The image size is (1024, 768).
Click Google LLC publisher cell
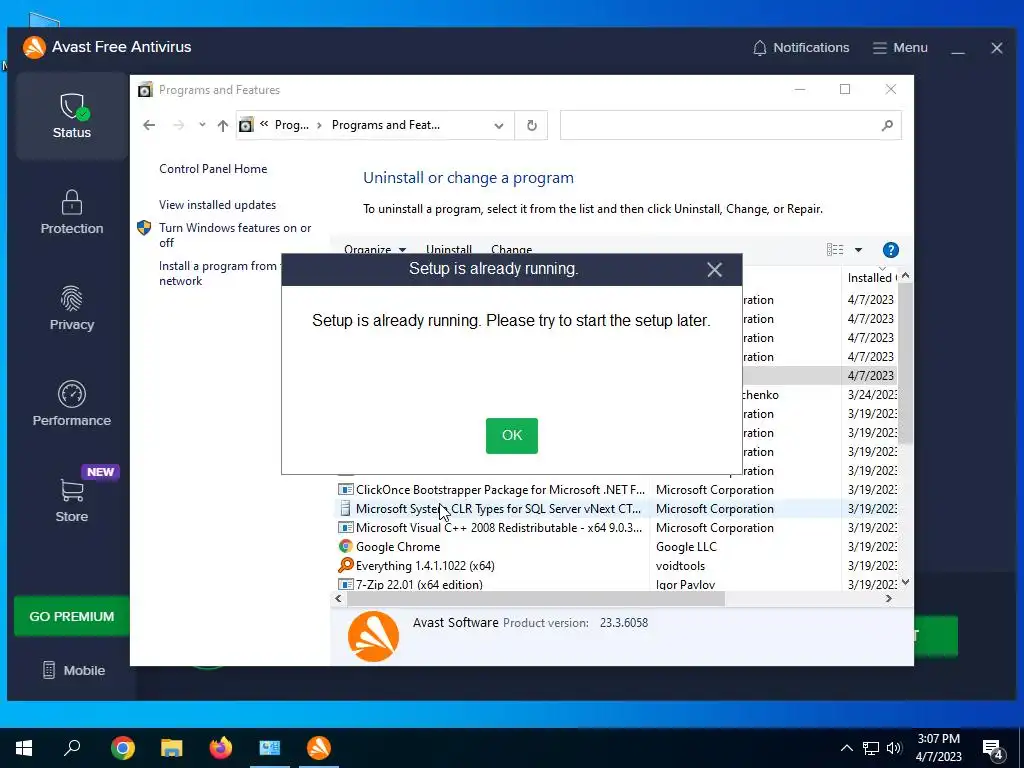[686, 547]
